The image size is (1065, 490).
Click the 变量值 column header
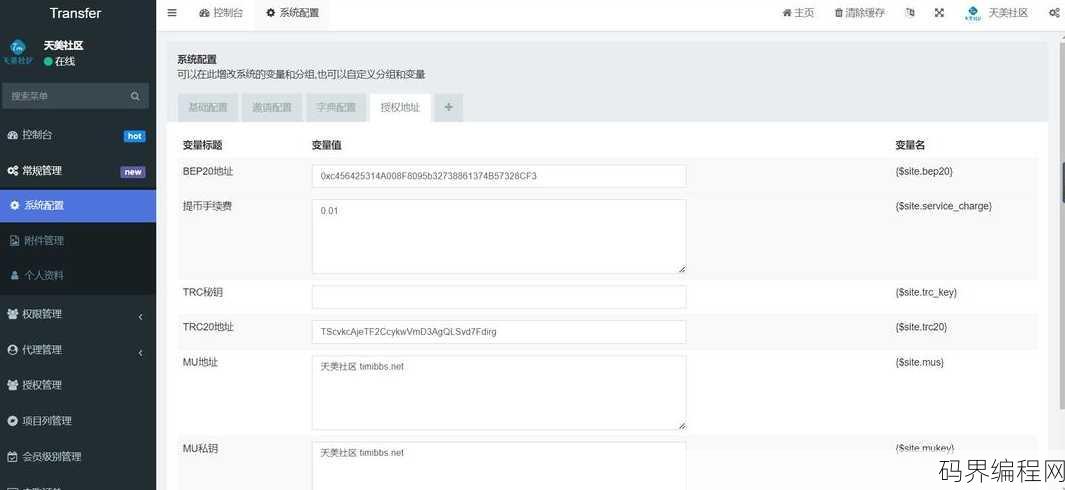(327, 145)
